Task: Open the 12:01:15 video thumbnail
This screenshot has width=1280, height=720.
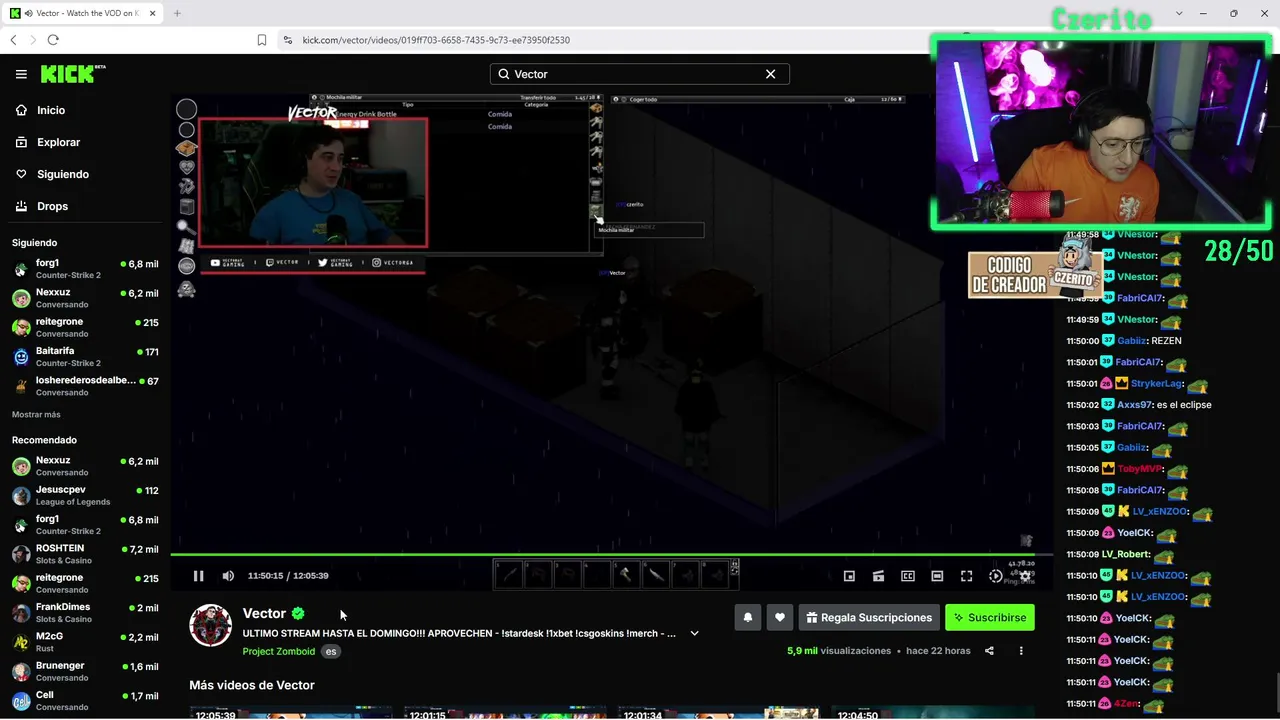Action: coord(504,713)
